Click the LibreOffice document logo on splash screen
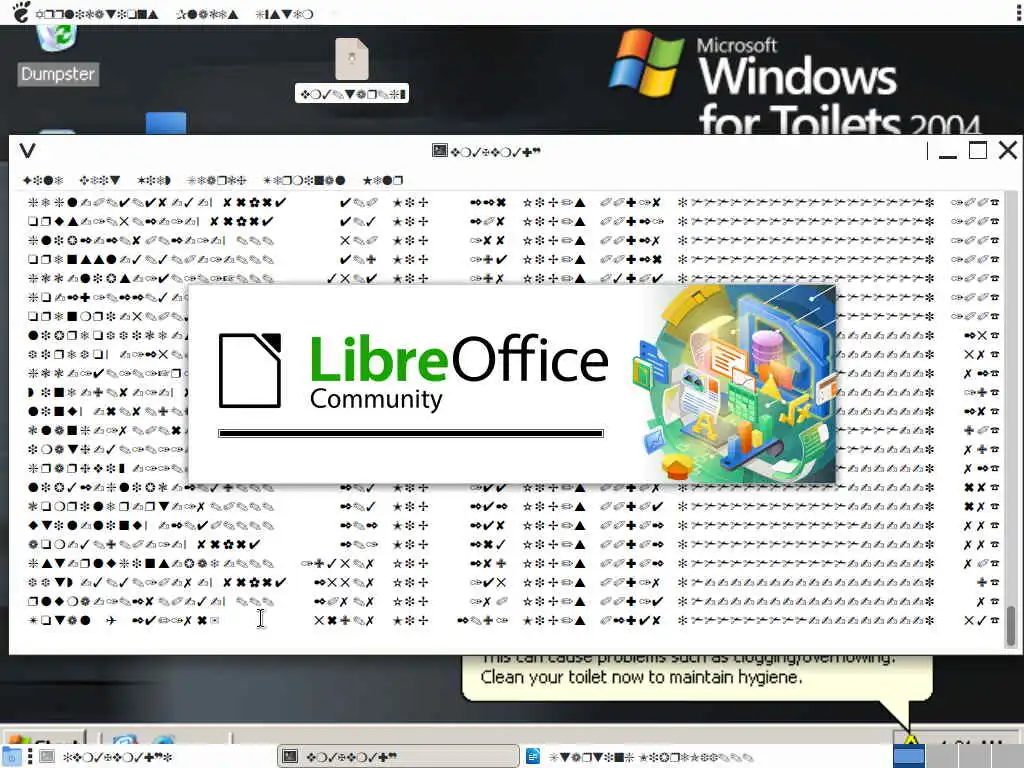 point(250,370)
